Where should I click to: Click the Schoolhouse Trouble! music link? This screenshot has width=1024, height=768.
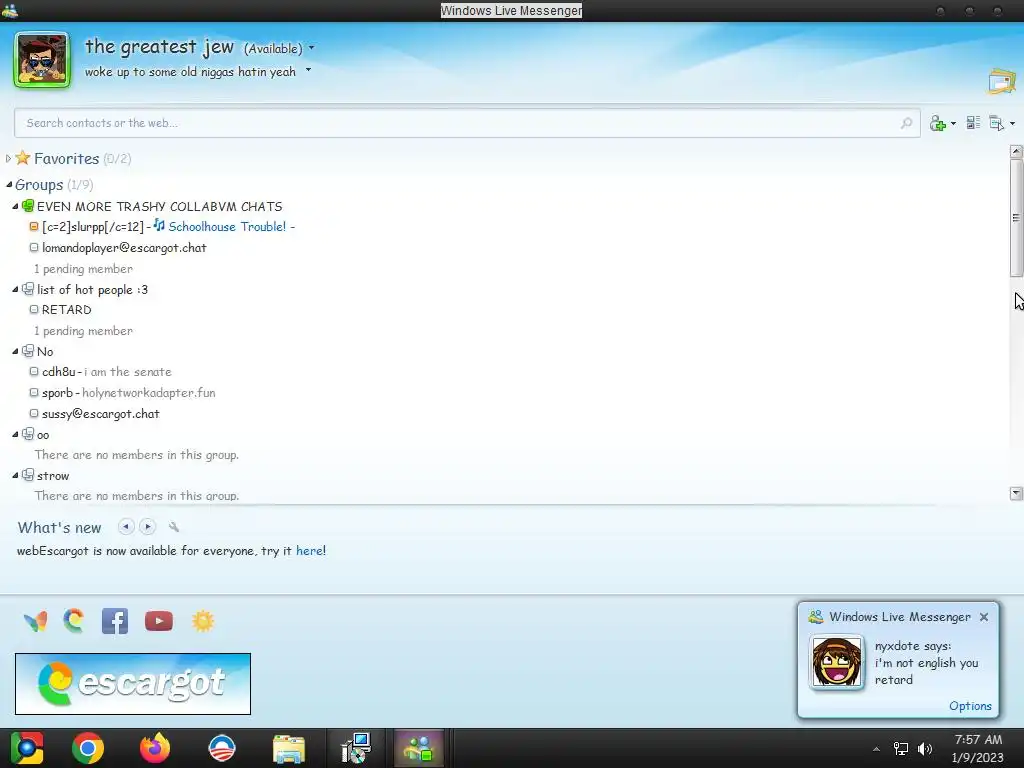coord(227,227)
